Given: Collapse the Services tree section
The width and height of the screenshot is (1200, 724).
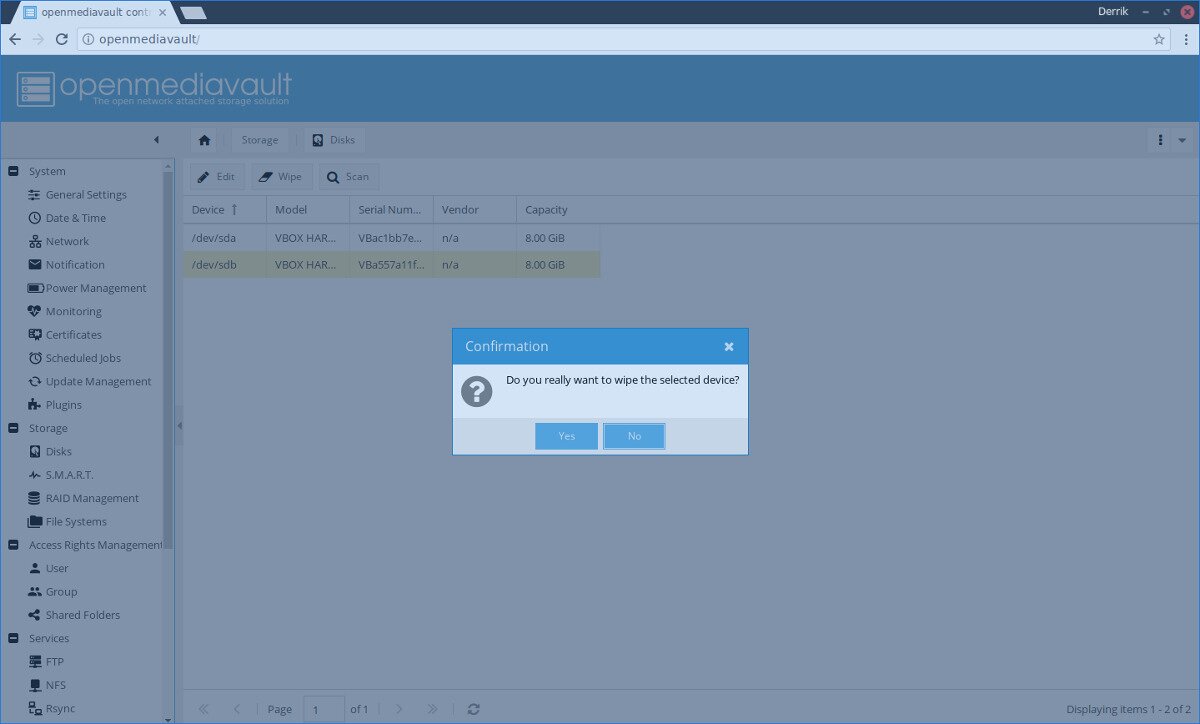Looking at the screenshot, I should point(13,638).
